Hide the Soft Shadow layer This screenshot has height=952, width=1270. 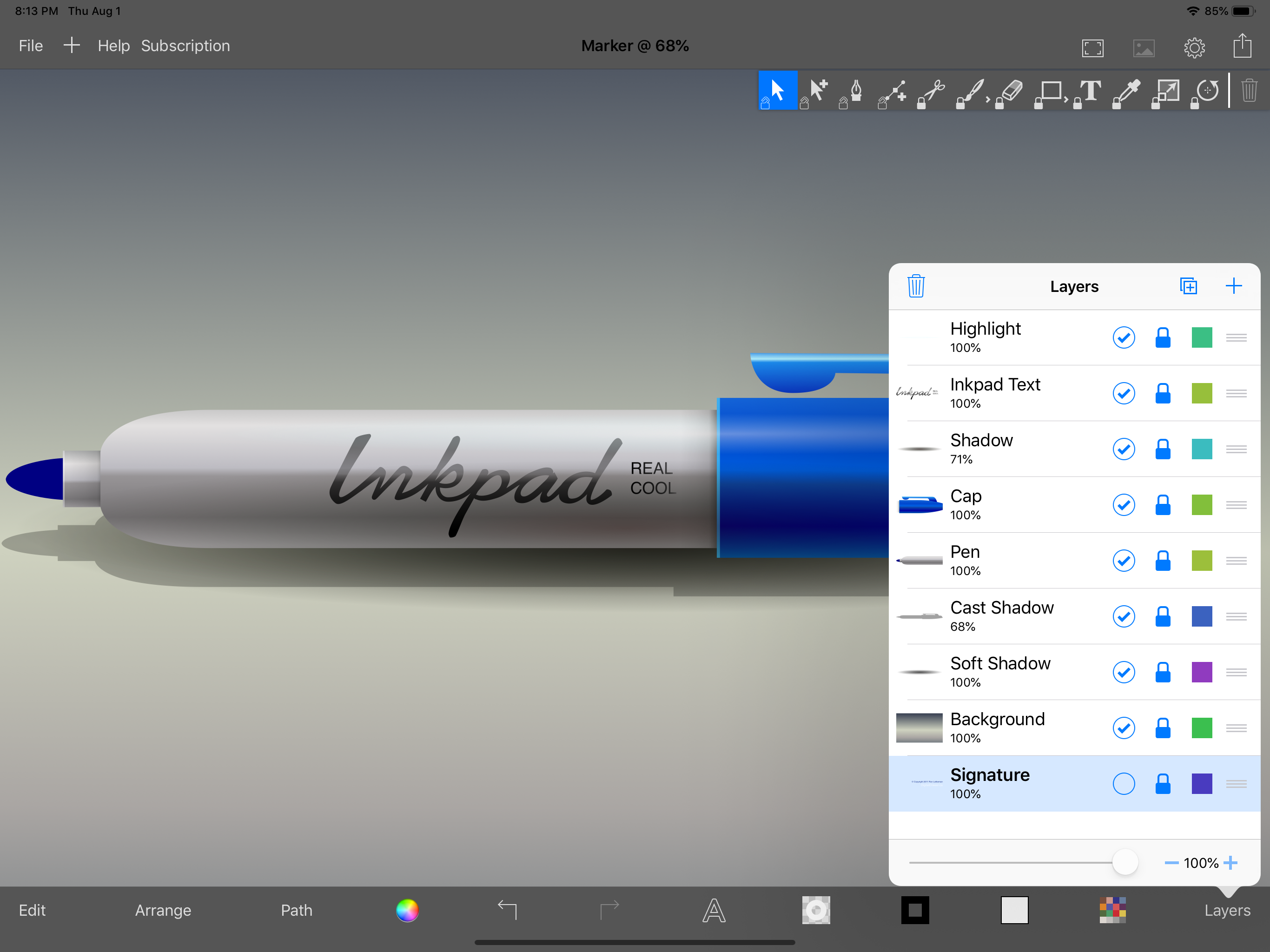1124,672
